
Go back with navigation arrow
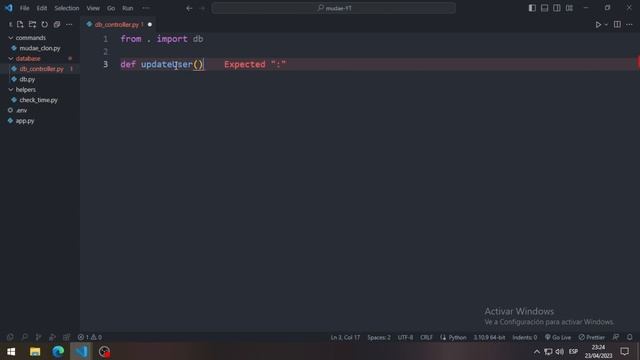[x=189, y=8]
